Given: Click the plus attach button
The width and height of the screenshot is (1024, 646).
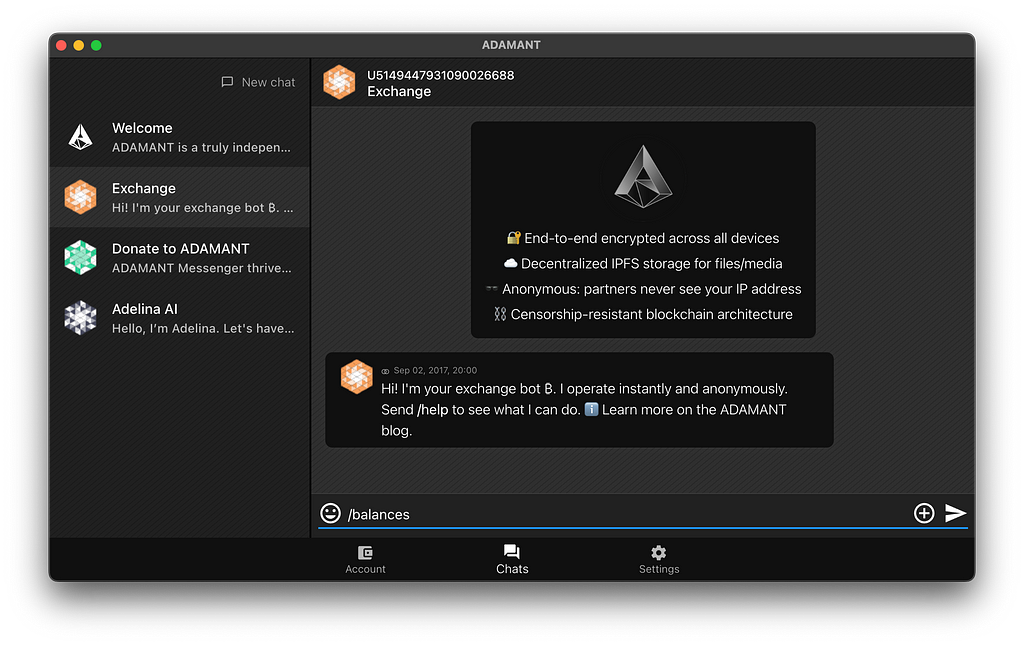Looking at the screenshot, I should coord(923,513).
